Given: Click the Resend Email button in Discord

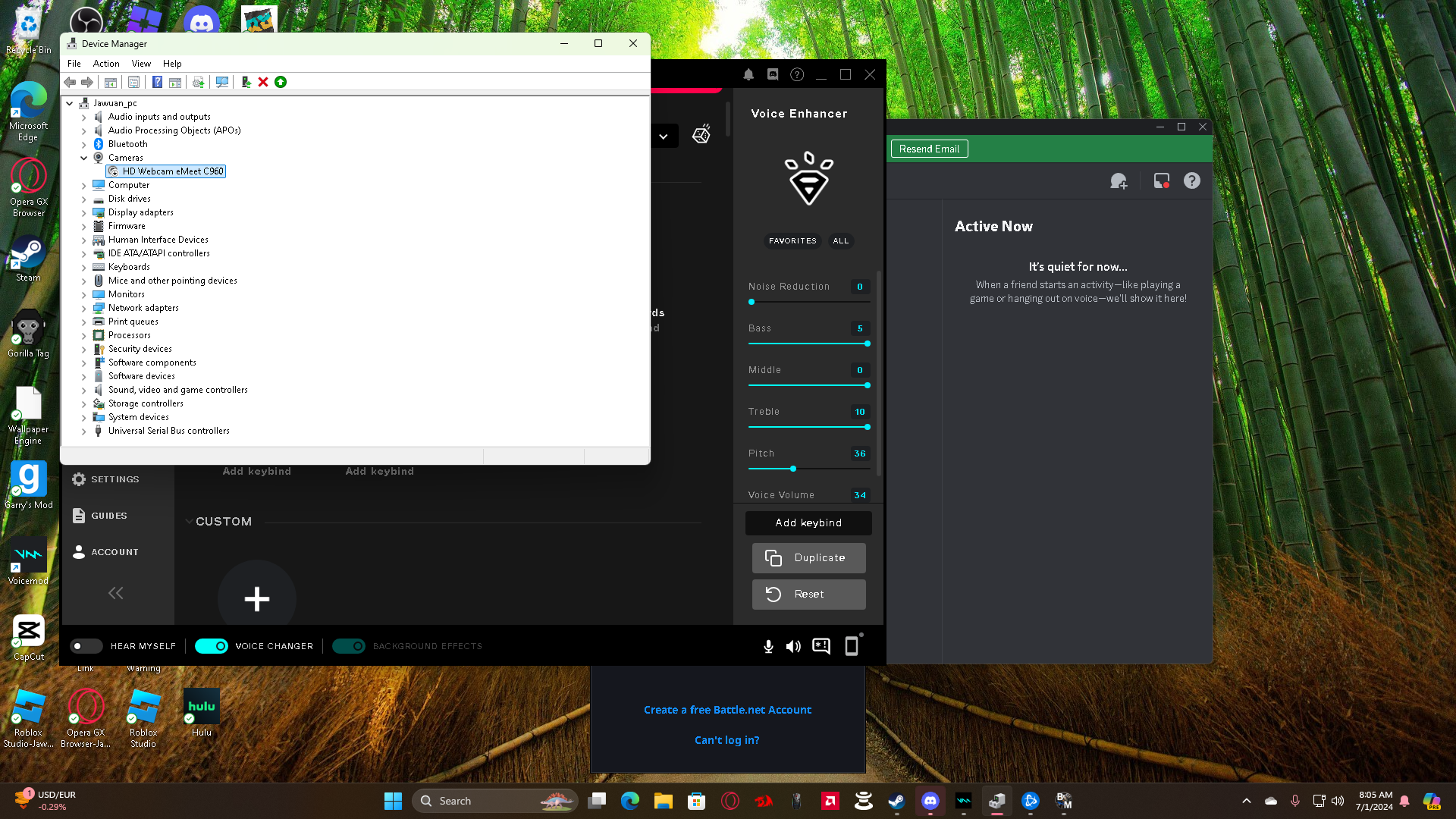Looking at the screenshot, I should click(929, 149).
